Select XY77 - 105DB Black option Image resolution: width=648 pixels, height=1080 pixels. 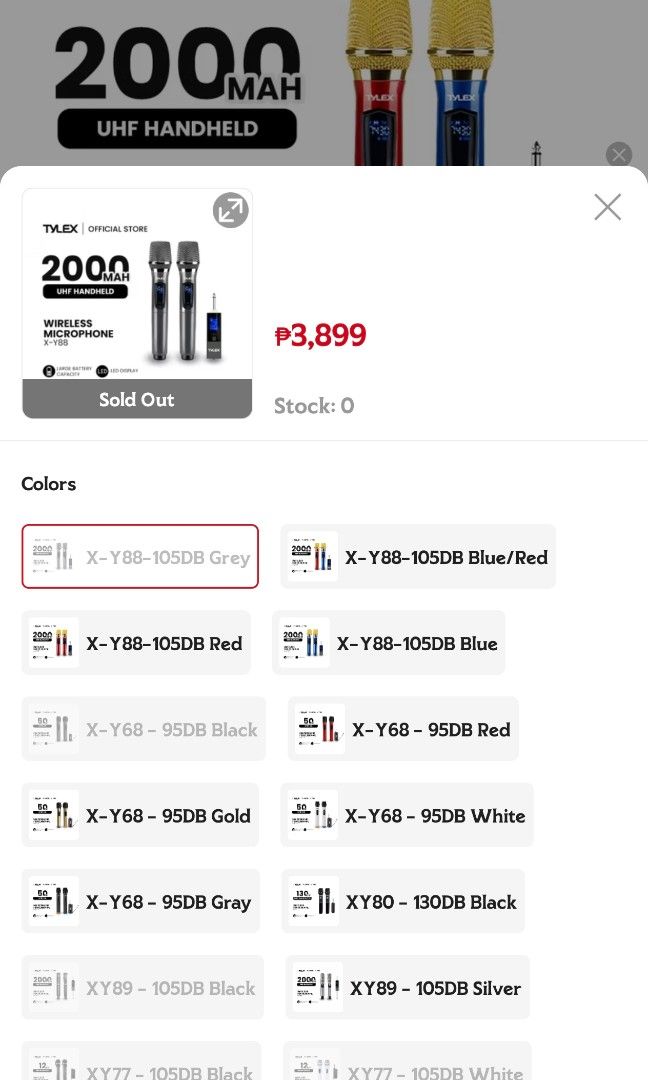141,1061
